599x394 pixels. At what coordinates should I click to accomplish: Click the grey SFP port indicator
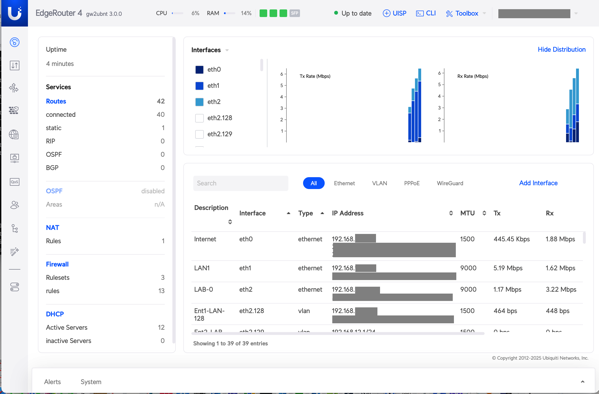[x=295, y=13]
